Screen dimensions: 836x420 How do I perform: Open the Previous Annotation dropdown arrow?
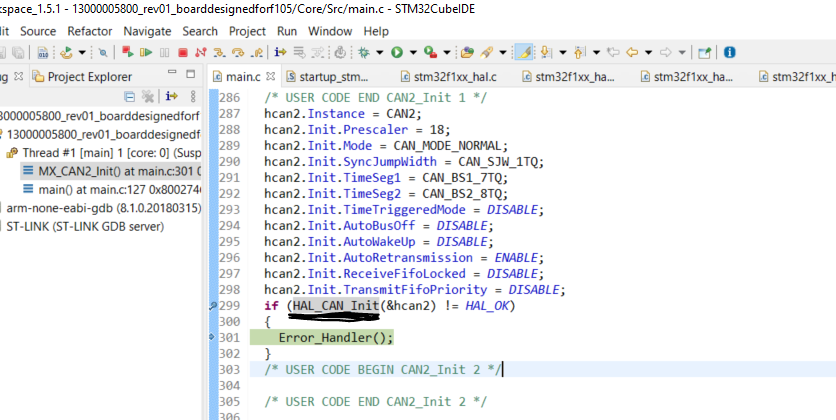[597, 52]
